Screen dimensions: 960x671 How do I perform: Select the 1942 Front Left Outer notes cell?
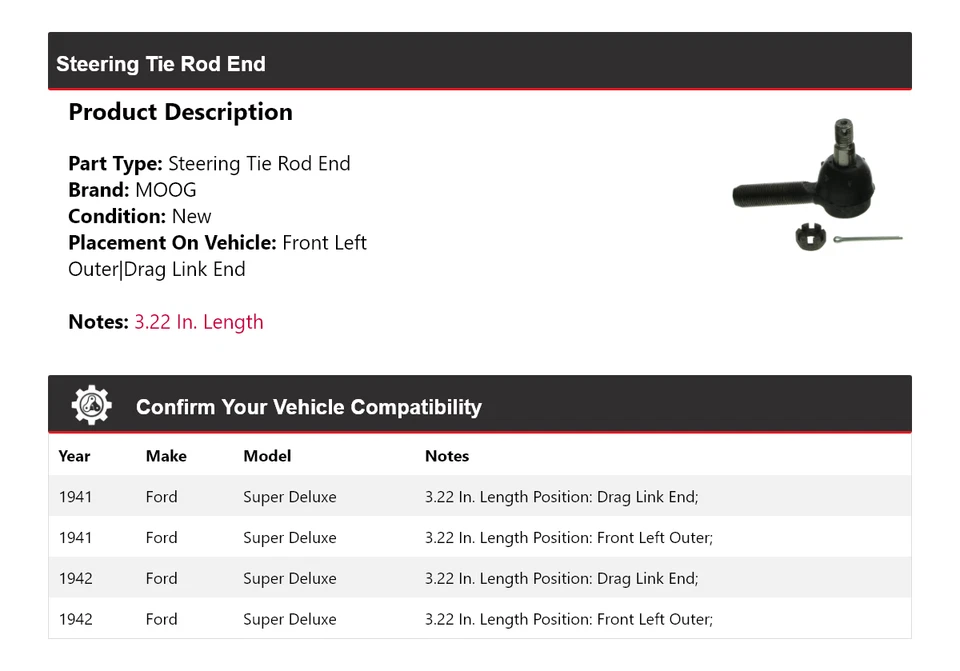tap(568, 620)
